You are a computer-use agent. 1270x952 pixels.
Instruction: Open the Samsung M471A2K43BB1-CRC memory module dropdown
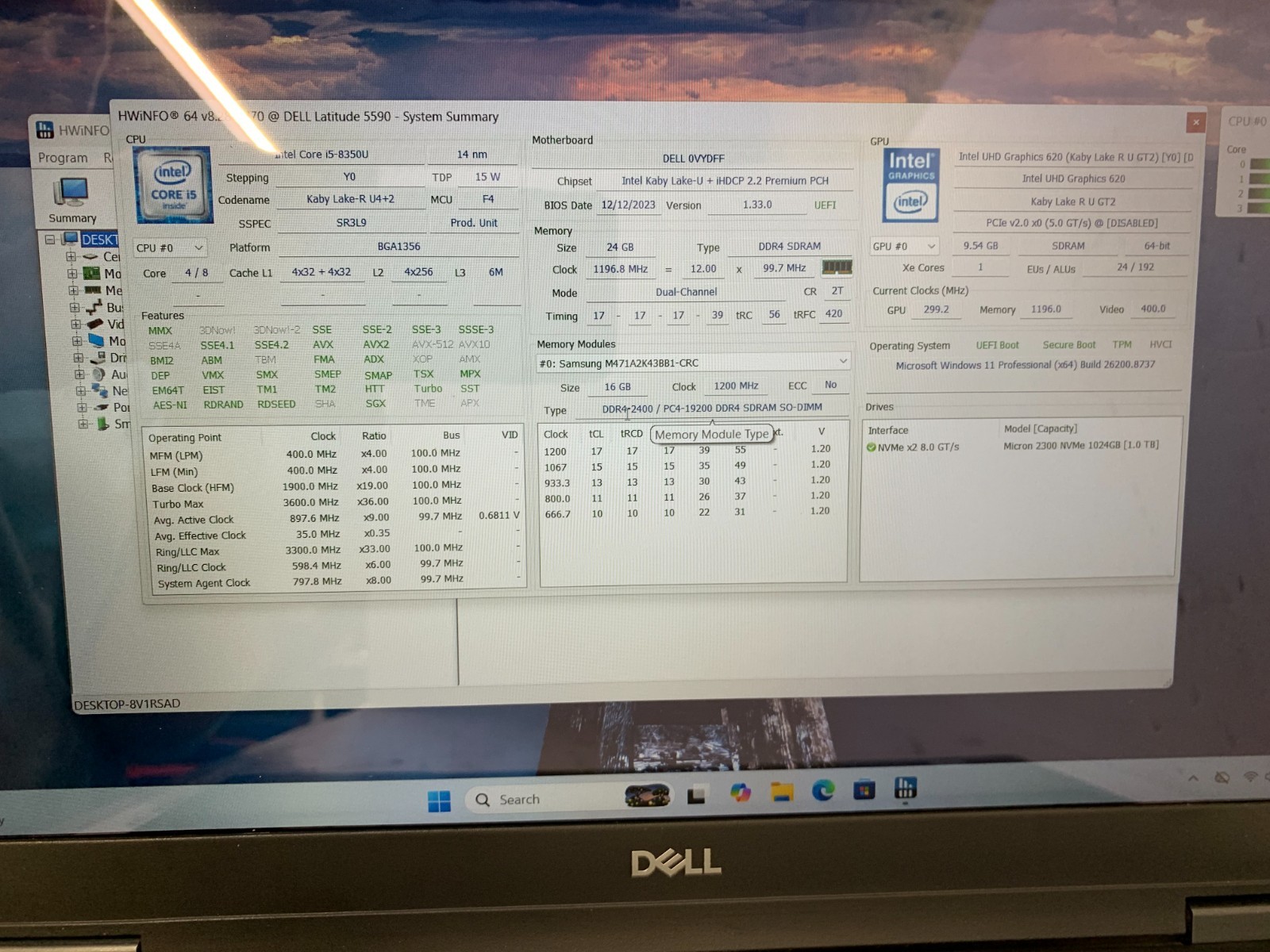(694, 363)
